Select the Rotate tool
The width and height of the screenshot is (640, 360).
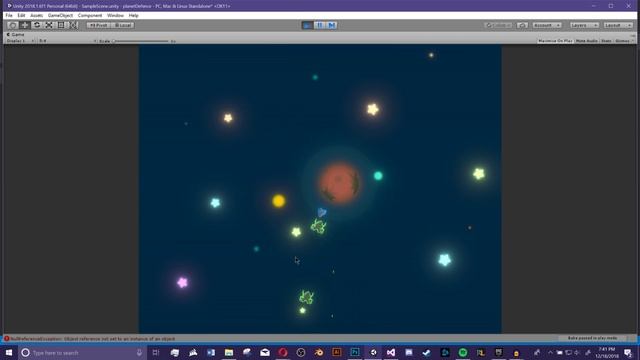[x=37, y=25]
